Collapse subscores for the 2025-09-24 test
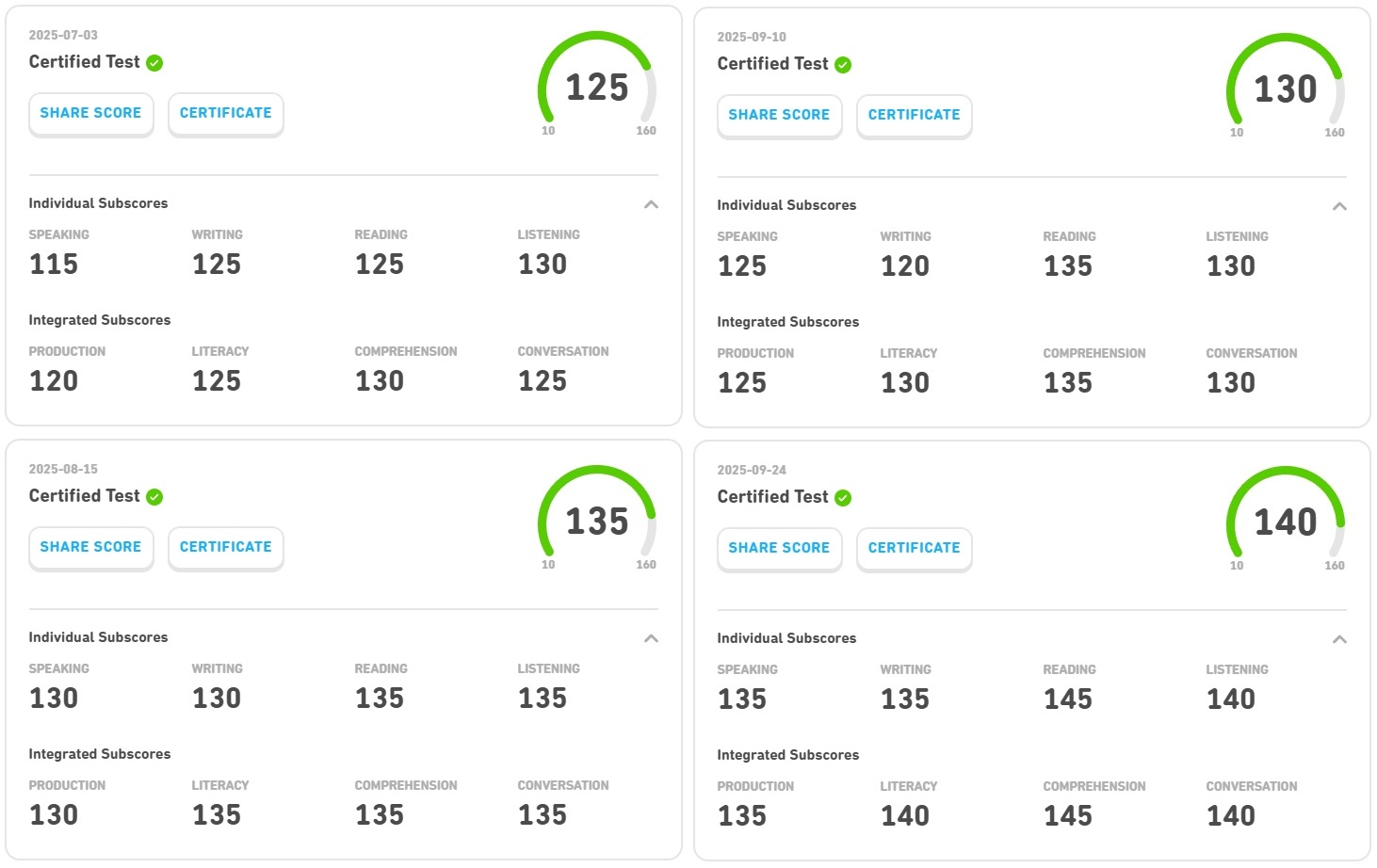Image resolution: width=1377 pixels, height=868 pixels. point(1339,639)
